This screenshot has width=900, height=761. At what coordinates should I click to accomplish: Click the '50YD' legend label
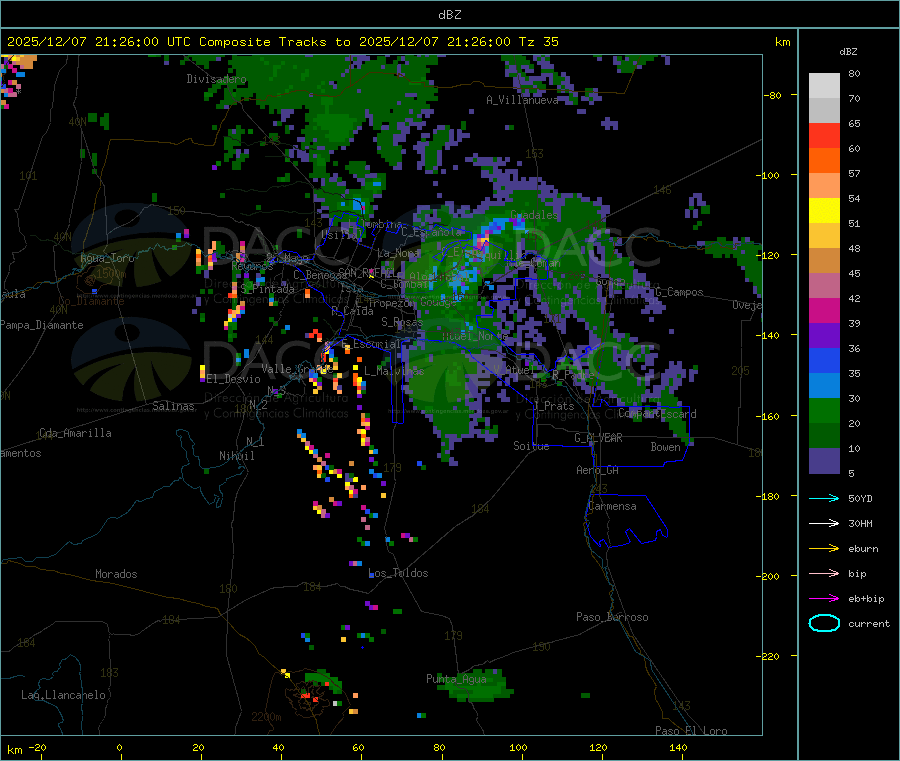(x=860, y=498)
